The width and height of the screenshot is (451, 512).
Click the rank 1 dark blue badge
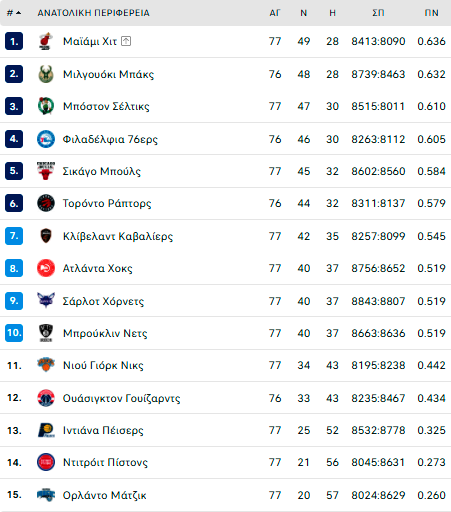pyautogui.click(x=14, y=41)
